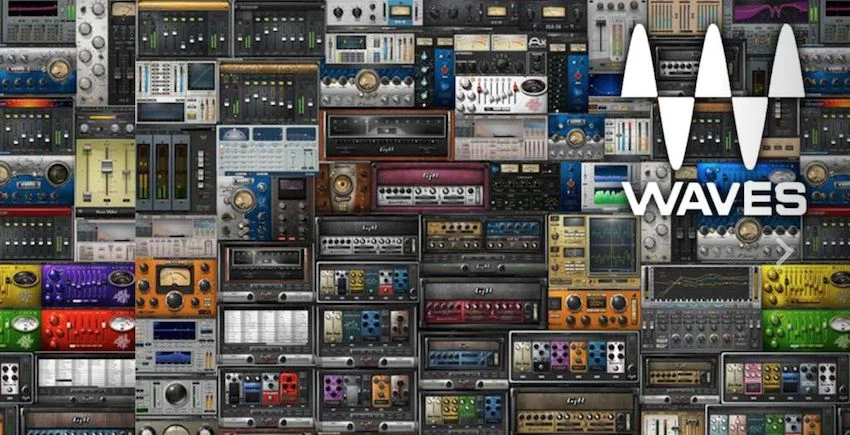Select the red fader plugin with meters
This screenshot has width=850, height=435.
coord(88,330)
